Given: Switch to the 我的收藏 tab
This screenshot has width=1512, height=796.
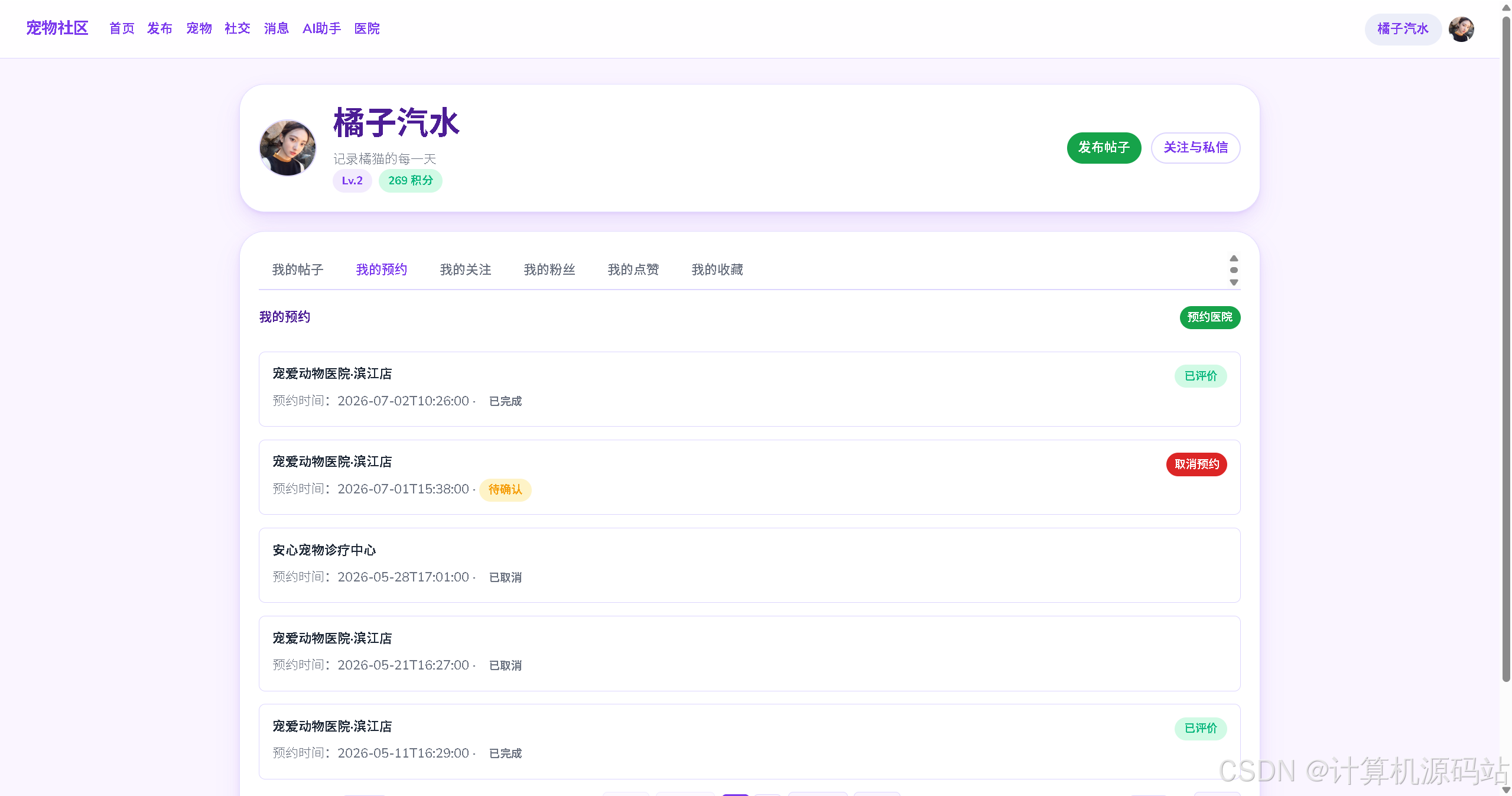Looking at the screenshot, I should [x=717, y=269].
